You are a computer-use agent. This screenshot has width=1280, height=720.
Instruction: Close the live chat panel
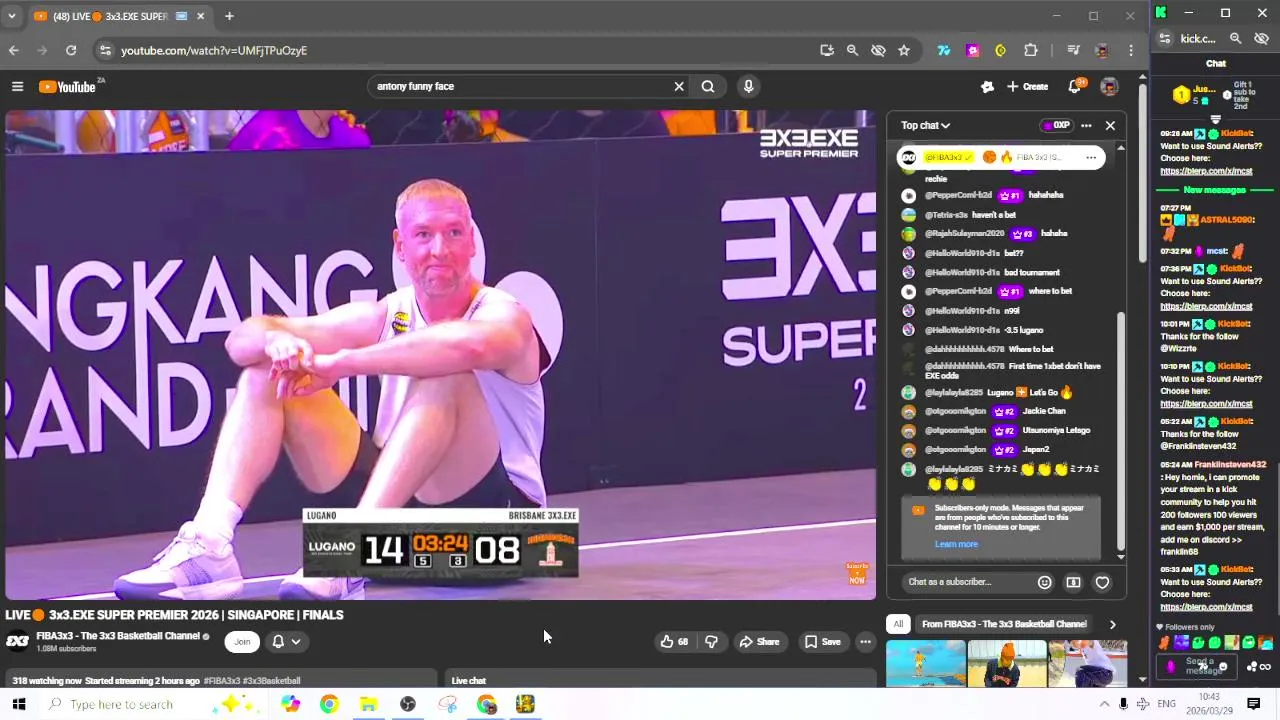click(1110, 126)
